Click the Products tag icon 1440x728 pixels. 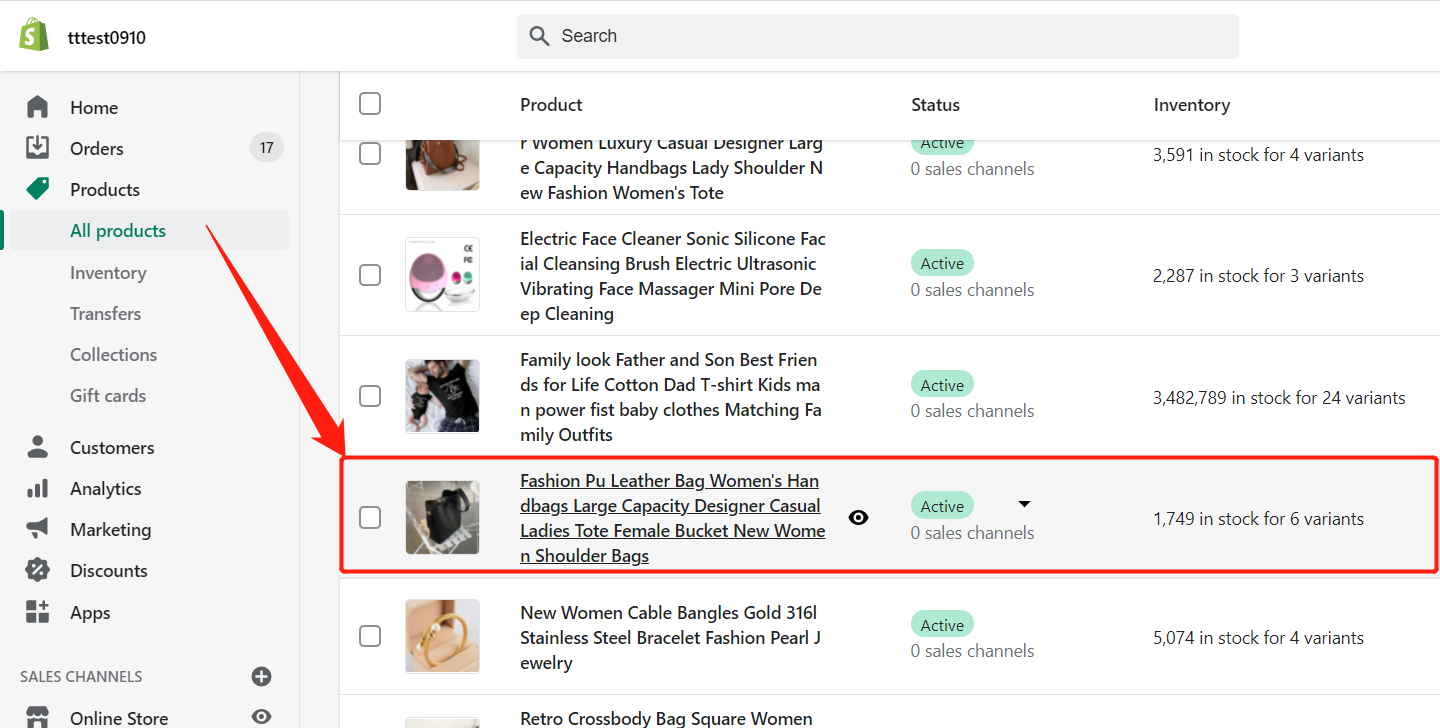point(37,188)
